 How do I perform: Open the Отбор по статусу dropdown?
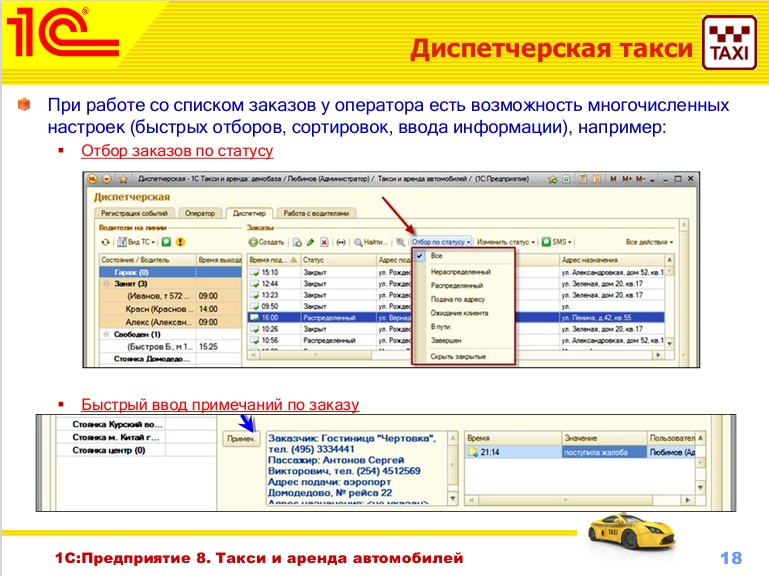point(440,242)
